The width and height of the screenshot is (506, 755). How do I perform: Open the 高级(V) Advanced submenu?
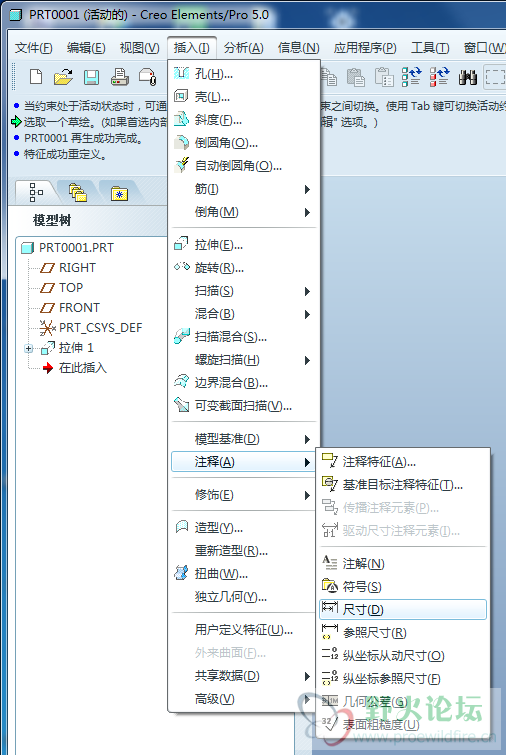tap(244, 699)
